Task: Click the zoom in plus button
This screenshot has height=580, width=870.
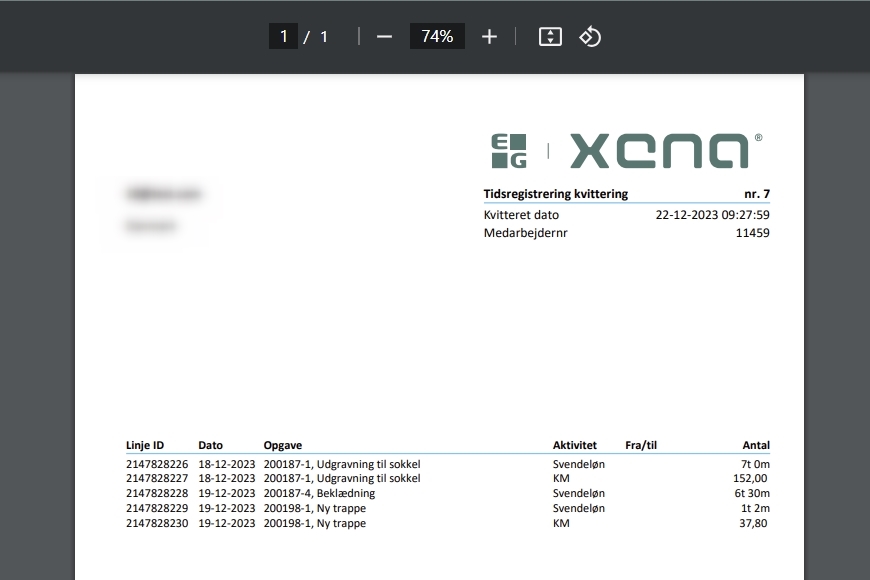Action: 489,37
